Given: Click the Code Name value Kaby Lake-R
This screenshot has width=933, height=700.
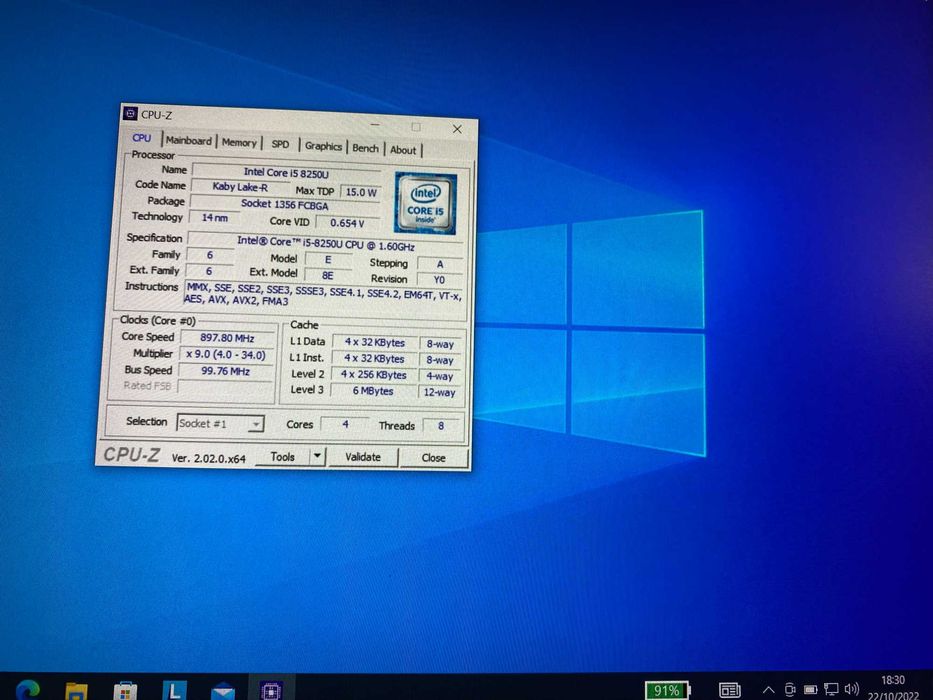Looking at the screenshot, I should pos(240,186).
